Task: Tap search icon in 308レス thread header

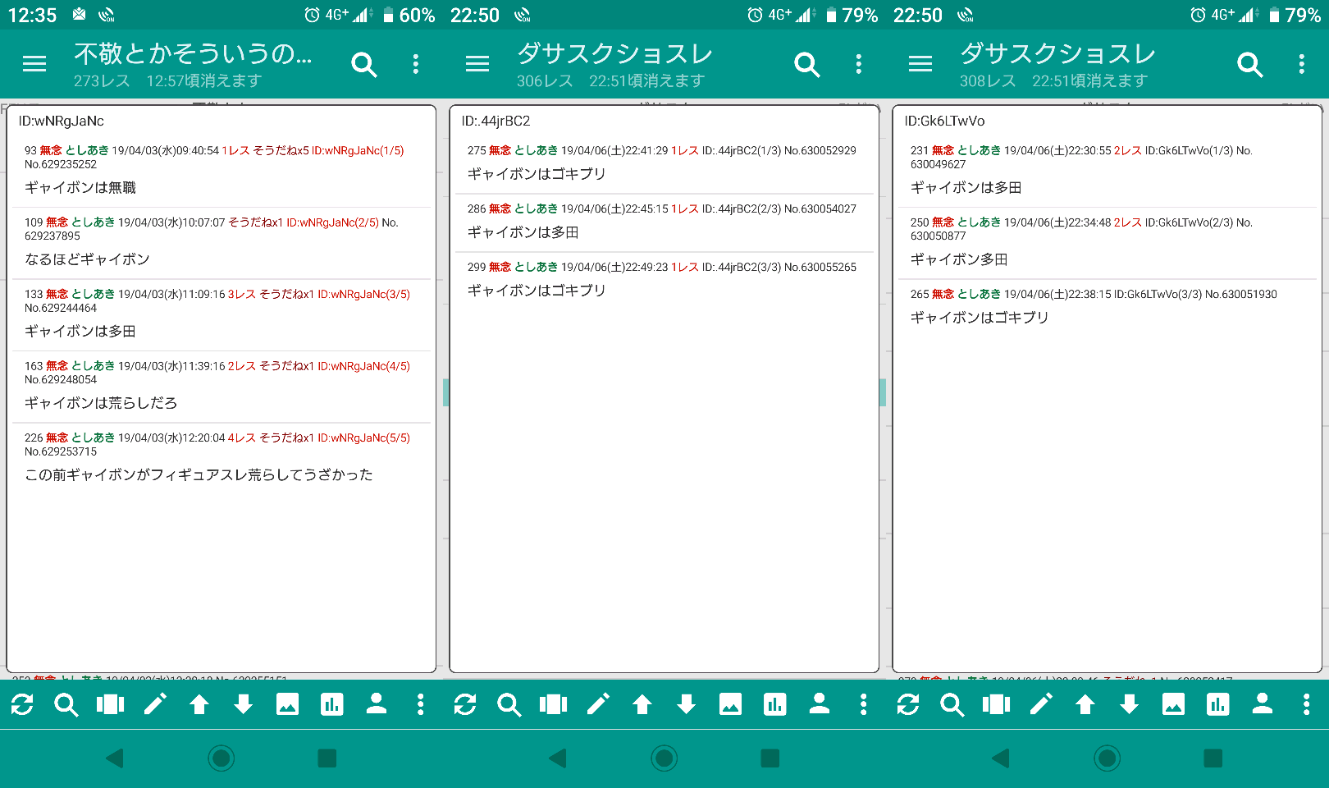Action: [1251, 64]
